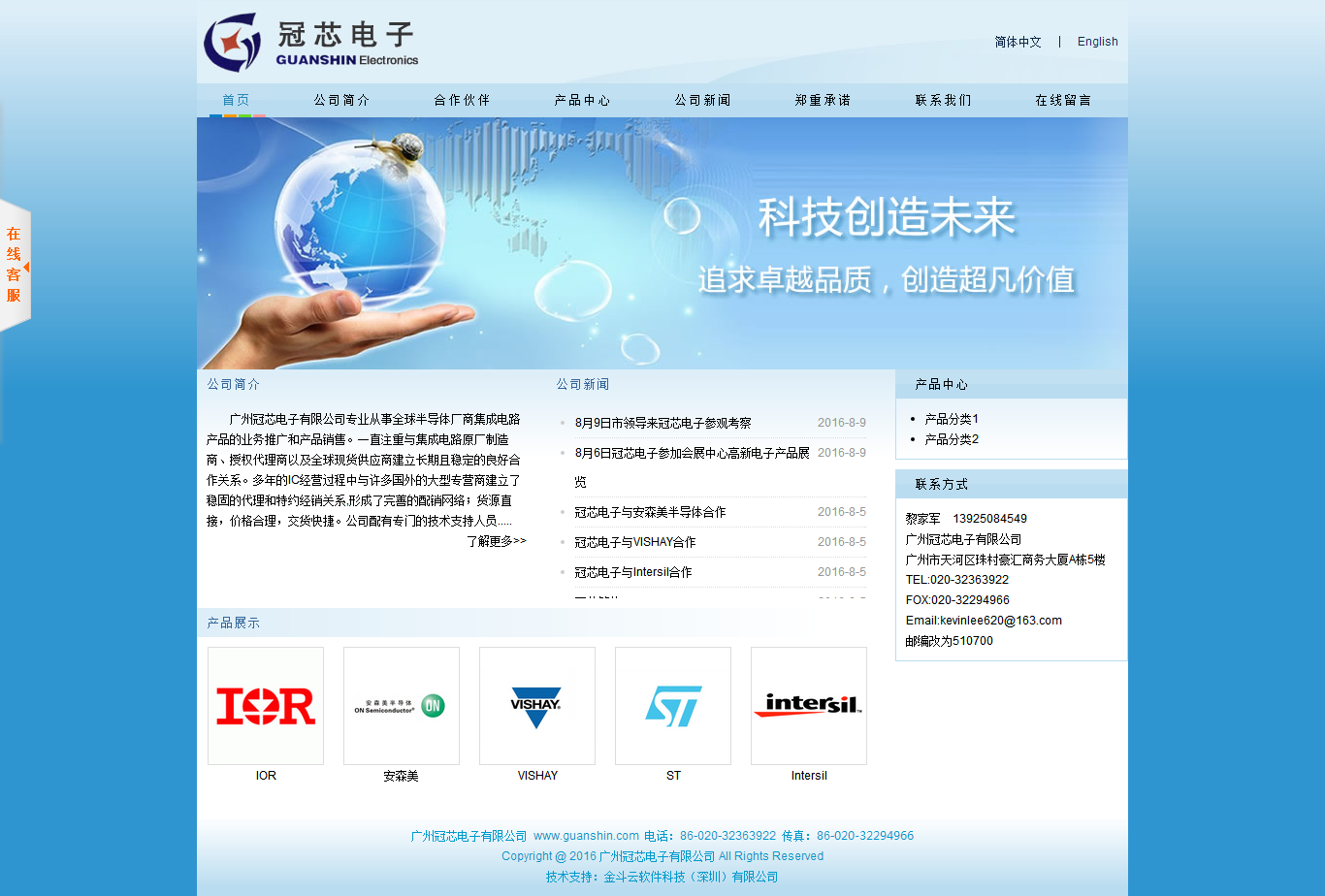Click the ST logo under 产品展示

coord(673,705)
